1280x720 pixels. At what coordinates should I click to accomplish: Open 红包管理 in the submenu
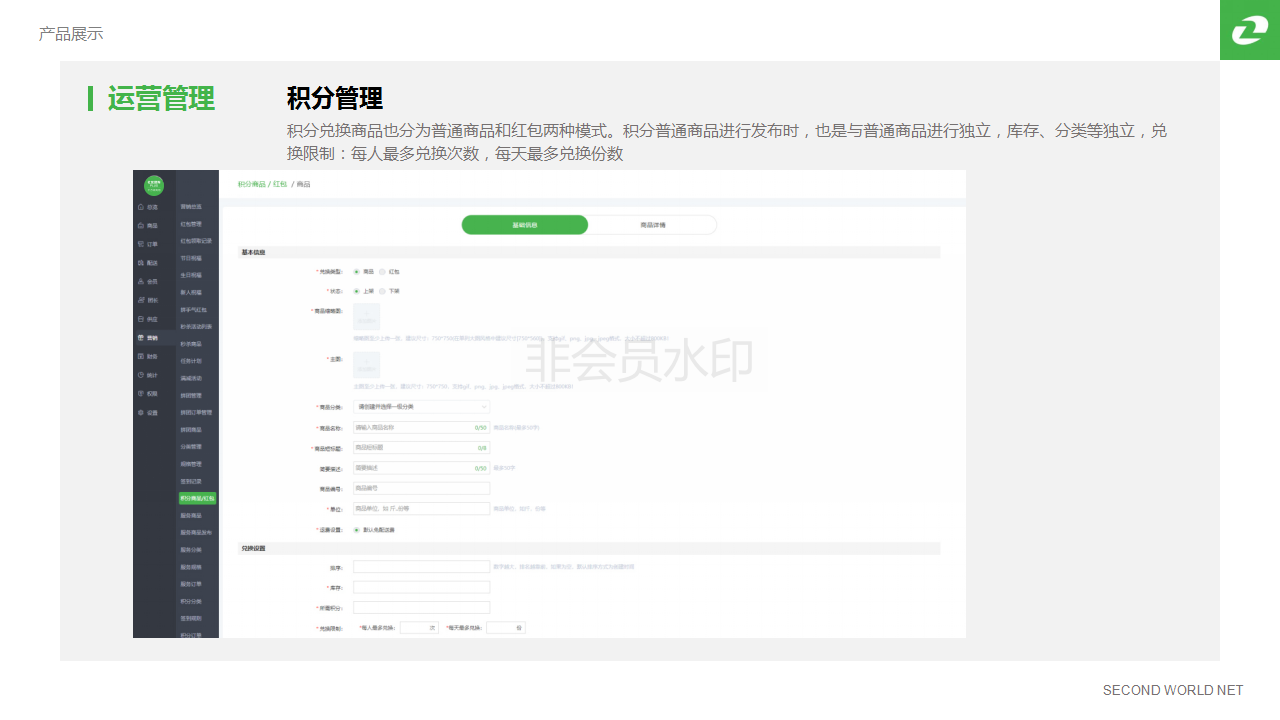191,224
